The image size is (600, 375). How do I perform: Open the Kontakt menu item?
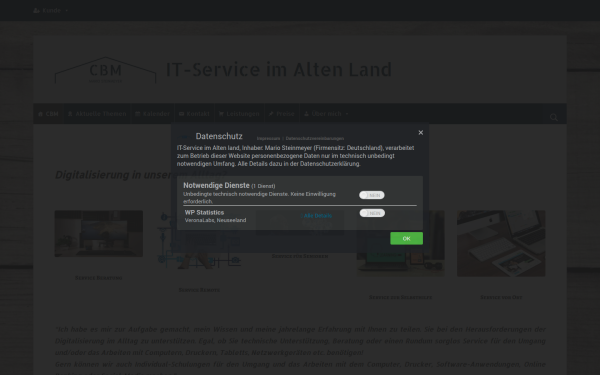point(194,114)
